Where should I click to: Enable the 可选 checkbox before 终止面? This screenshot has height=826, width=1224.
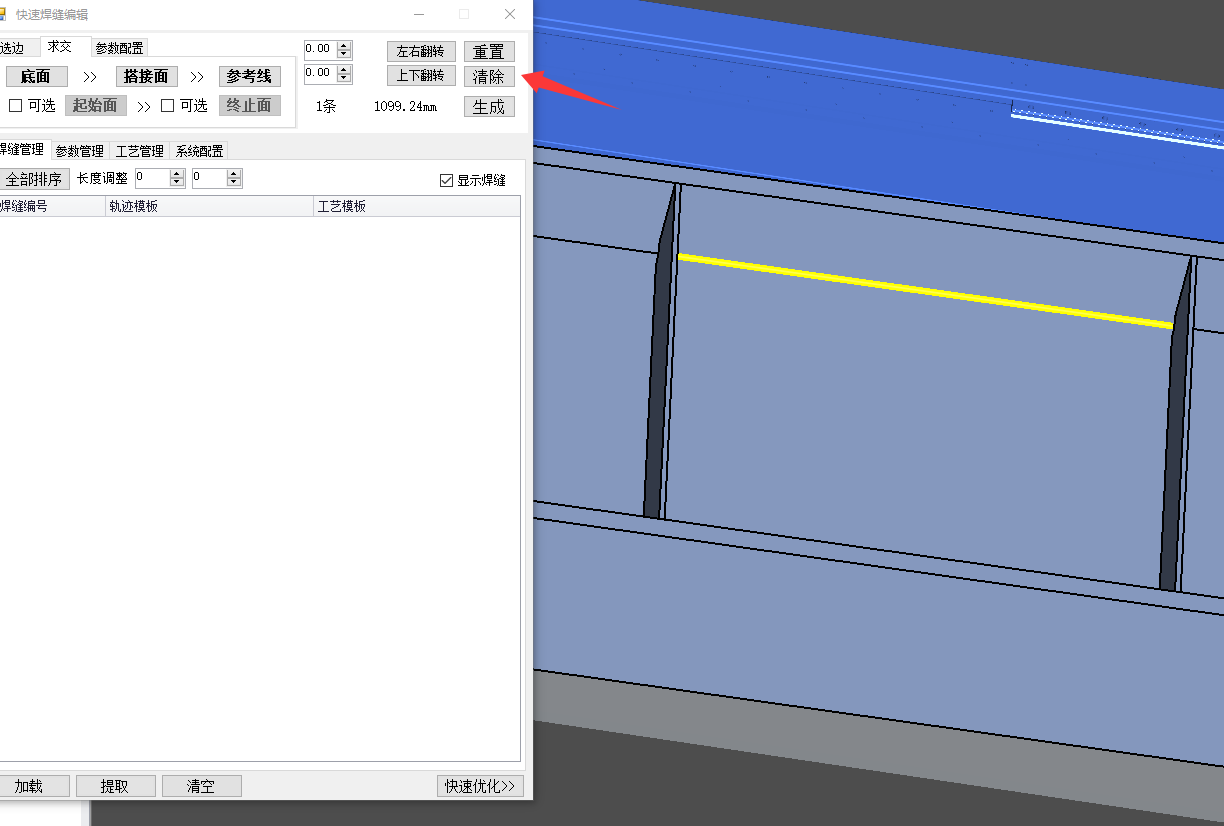(x=168, y=105)
